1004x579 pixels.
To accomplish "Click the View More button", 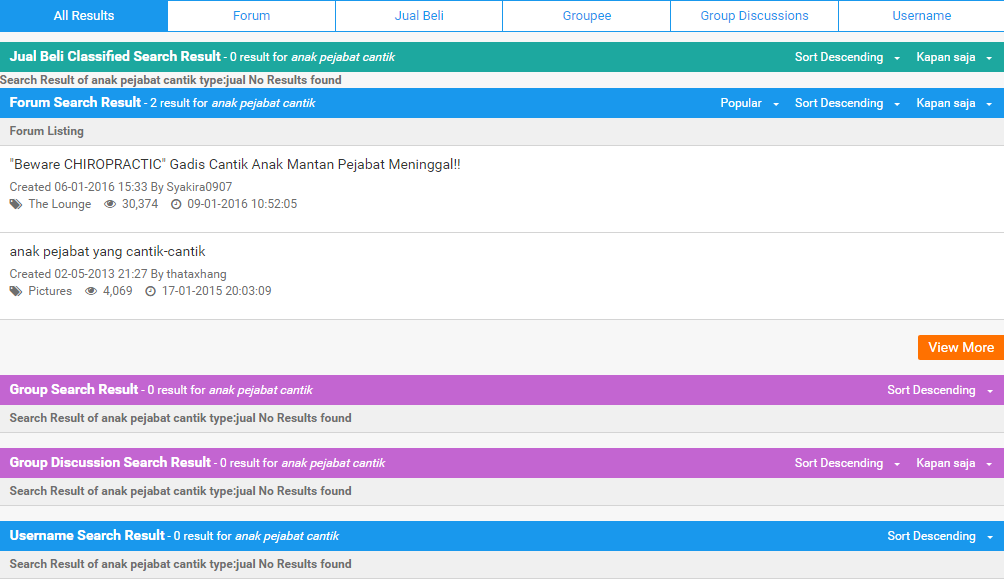I will [960, 347].
